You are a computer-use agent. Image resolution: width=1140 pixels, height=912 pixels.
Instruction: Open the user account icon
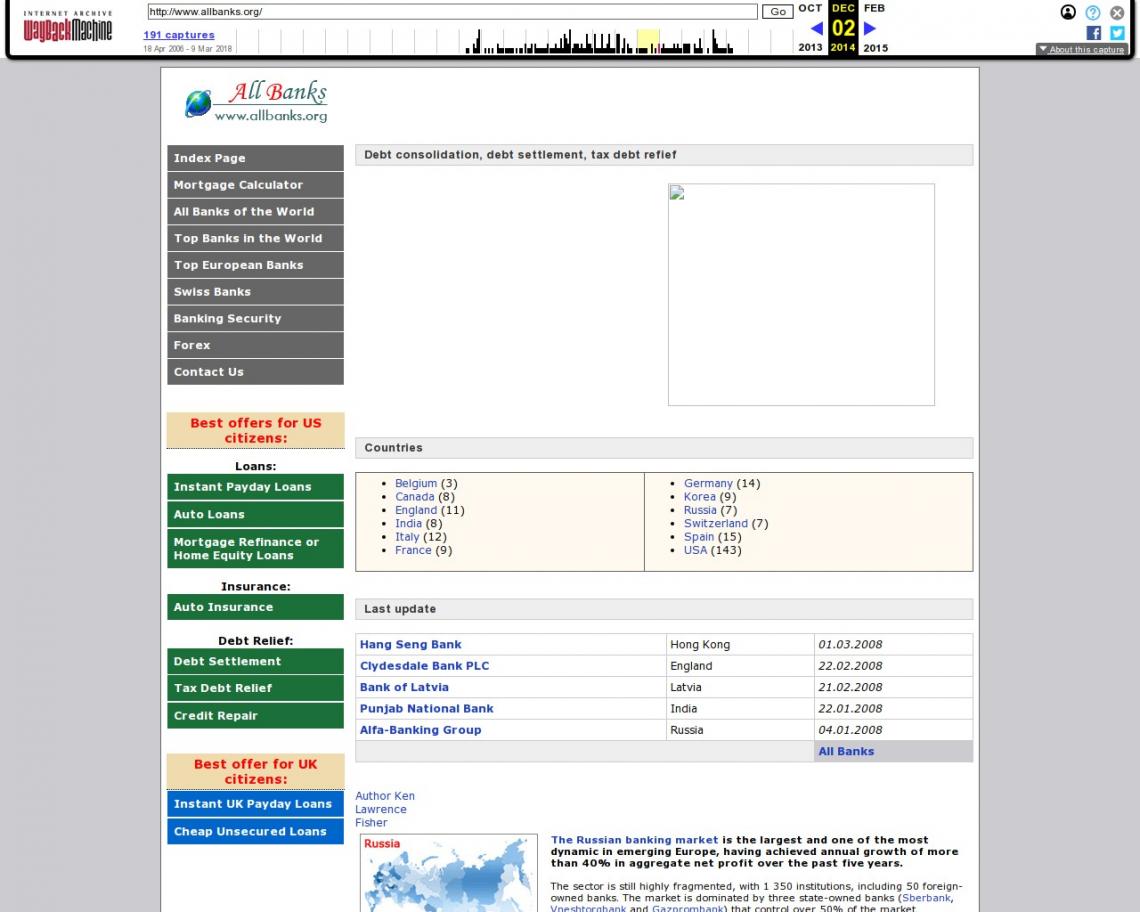tap(1068, 12)
